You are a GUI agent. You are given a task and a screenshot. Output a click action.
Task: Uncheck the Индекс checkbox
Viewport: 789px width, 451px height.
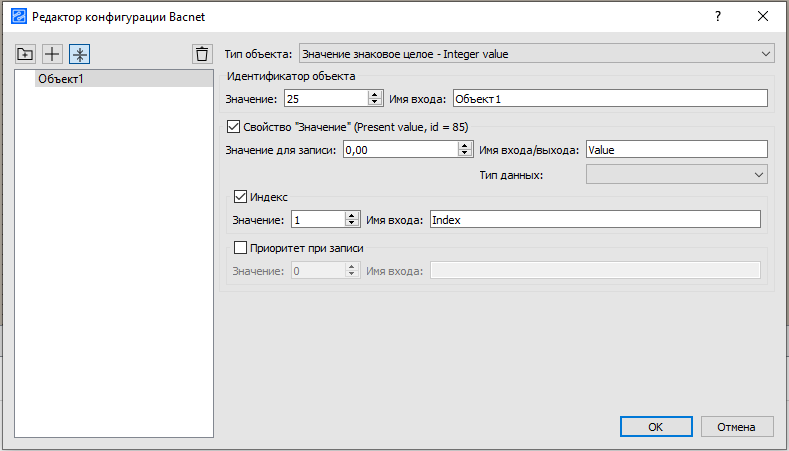click(x=240, y=196)
